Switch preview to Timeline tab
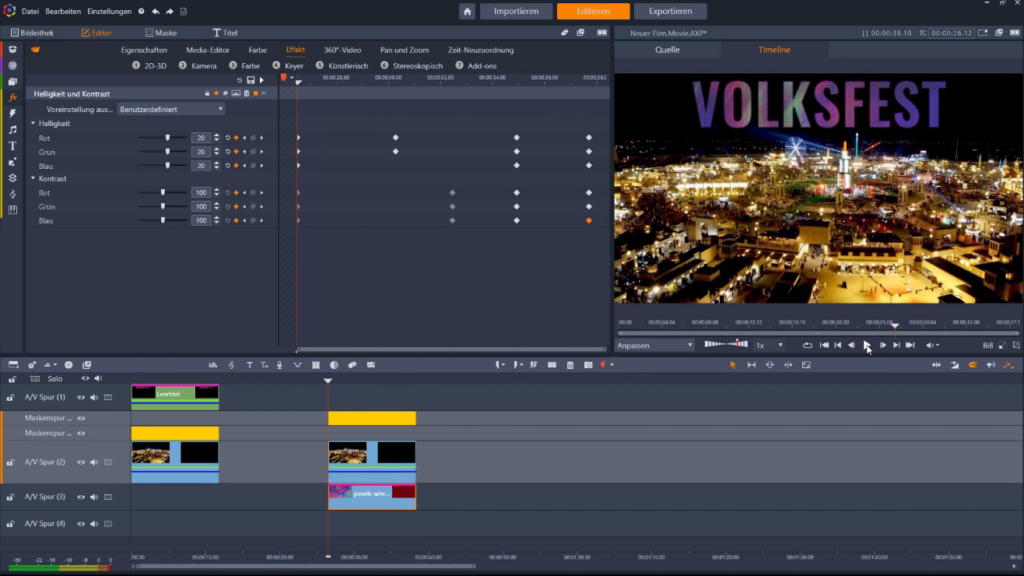The height and width of the screenshot is (576, 1024). (774, 50)
